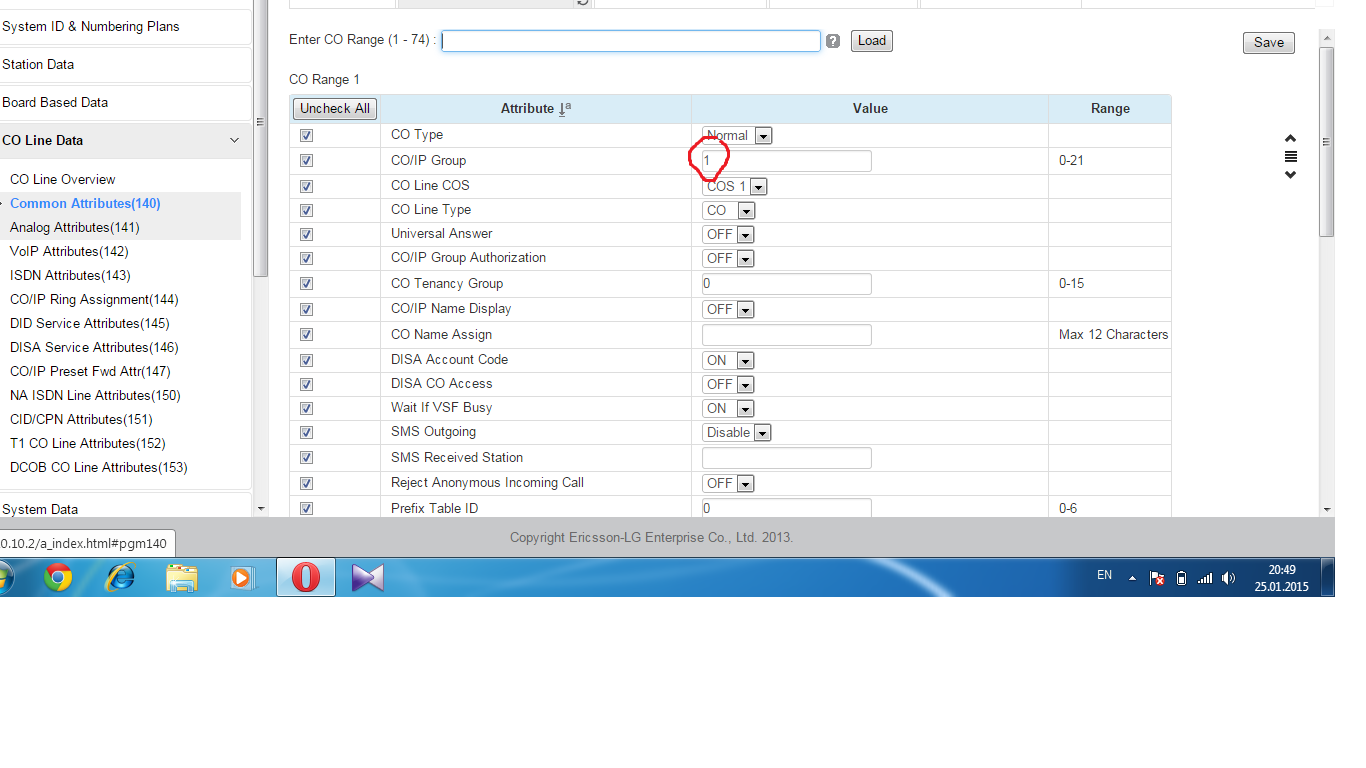Click the down chevron navigation icon
Image resolution: width=1366 pixels, height=768 pixels.
tap(1290, 175)
